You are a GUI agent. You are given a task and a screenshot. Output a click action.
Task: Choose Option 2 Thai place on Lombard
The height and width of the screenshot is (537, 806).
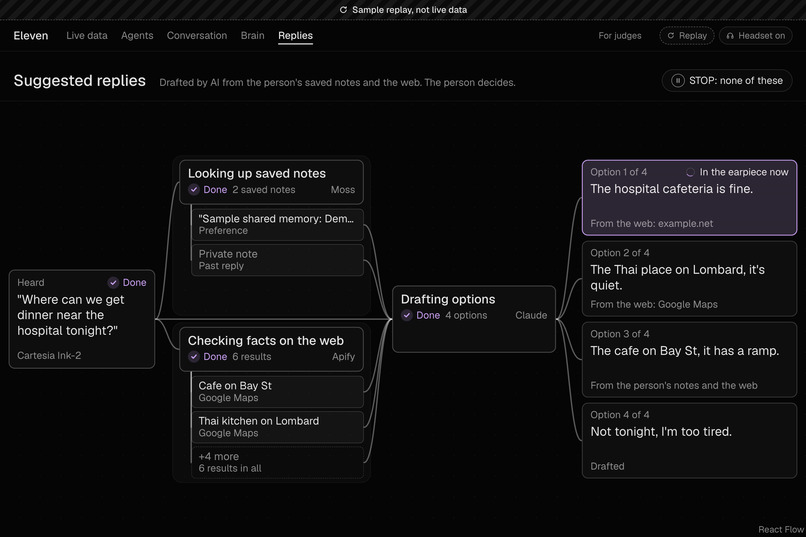click(x=689, y=279)
